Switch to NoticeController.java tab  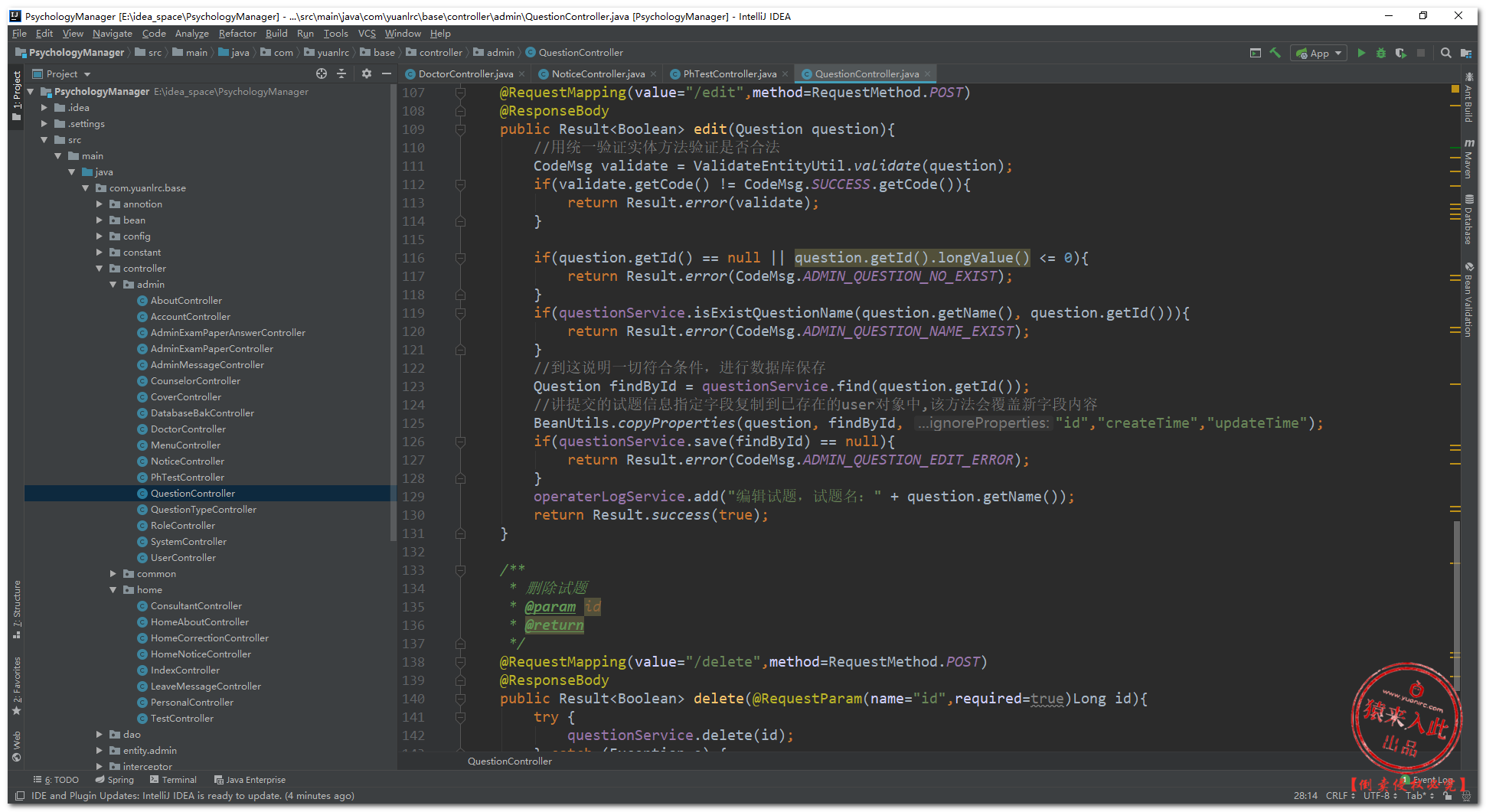click(x=597, y=73)
